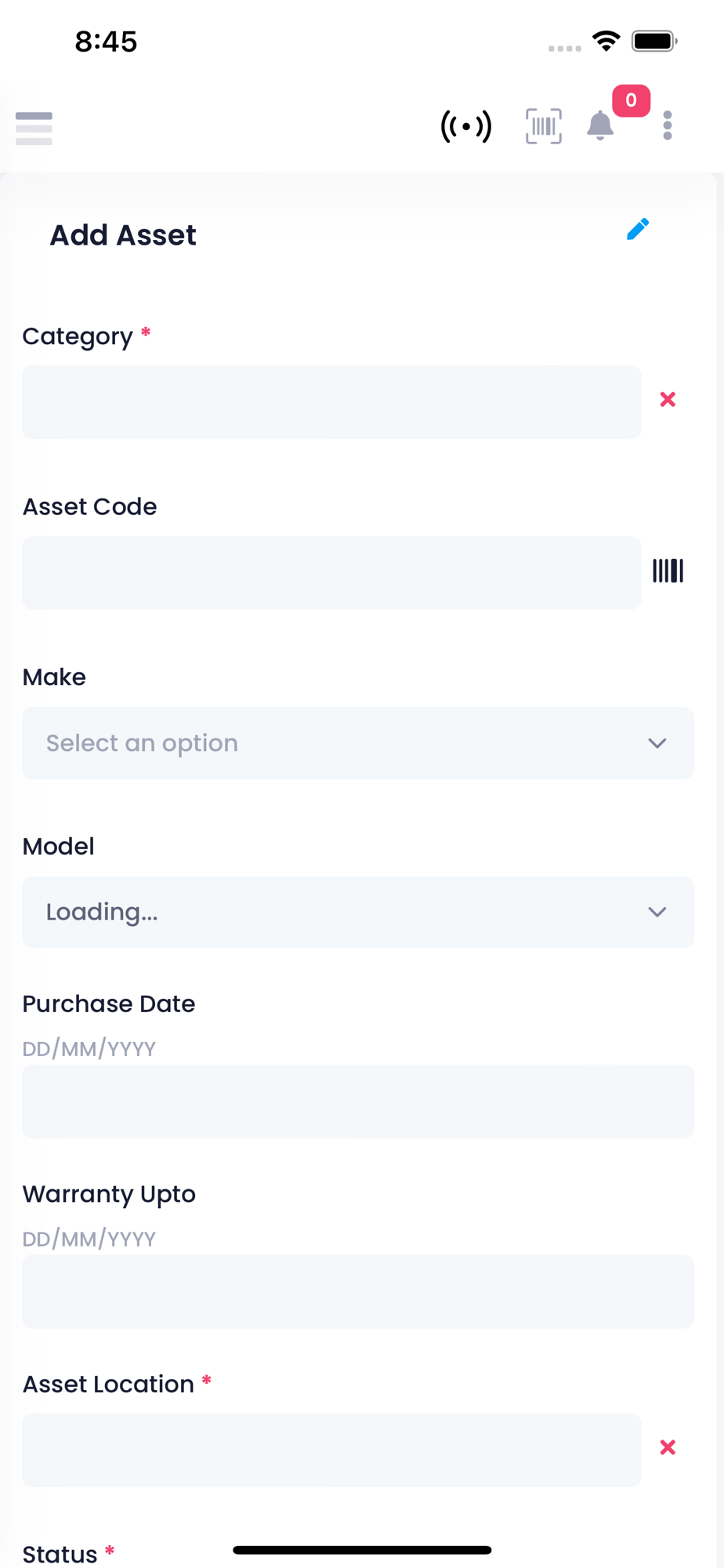The height and width of the screenshot is (1568, 724).
Task: Tap the Asset Location input field
Action: coord(331,1450)
